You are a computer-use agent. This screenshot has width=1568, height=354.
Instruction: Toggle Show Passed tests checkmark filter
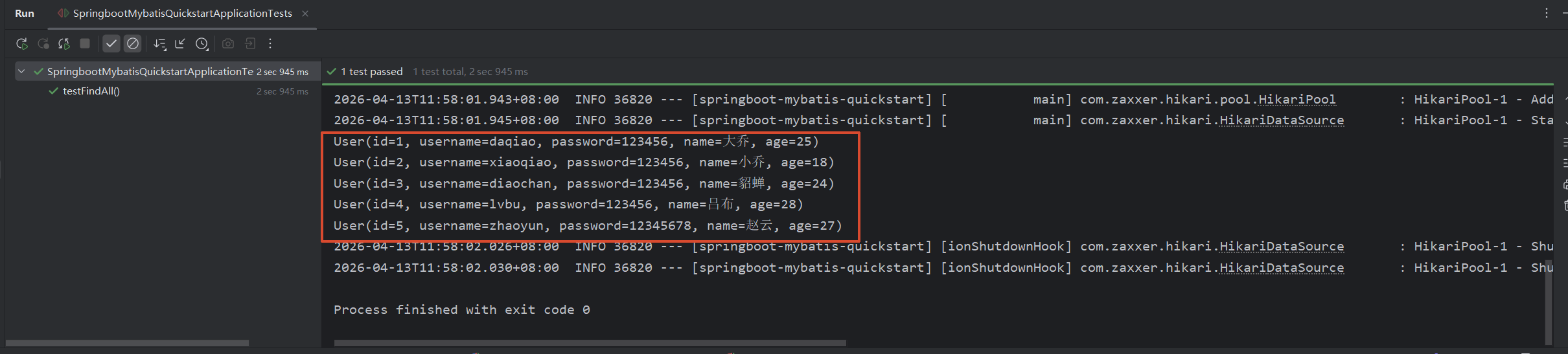pyautogui.click(x=111, y=43)
